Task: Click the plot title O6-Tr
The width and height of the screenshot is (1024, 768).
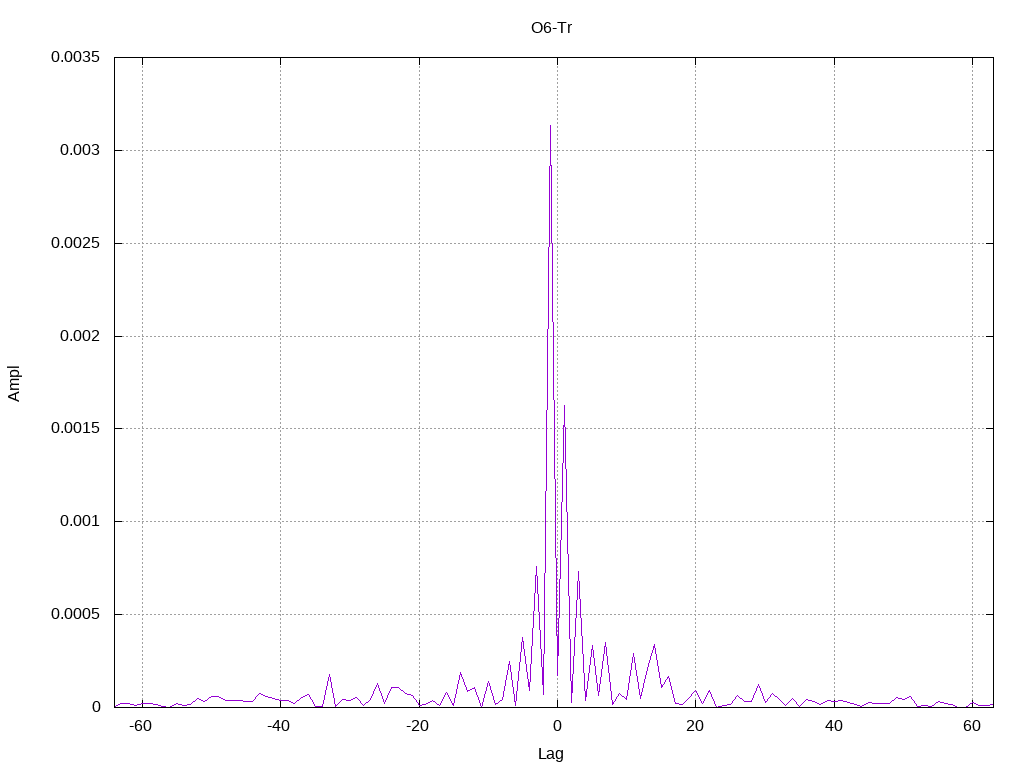Action: [x=551, y=28]
